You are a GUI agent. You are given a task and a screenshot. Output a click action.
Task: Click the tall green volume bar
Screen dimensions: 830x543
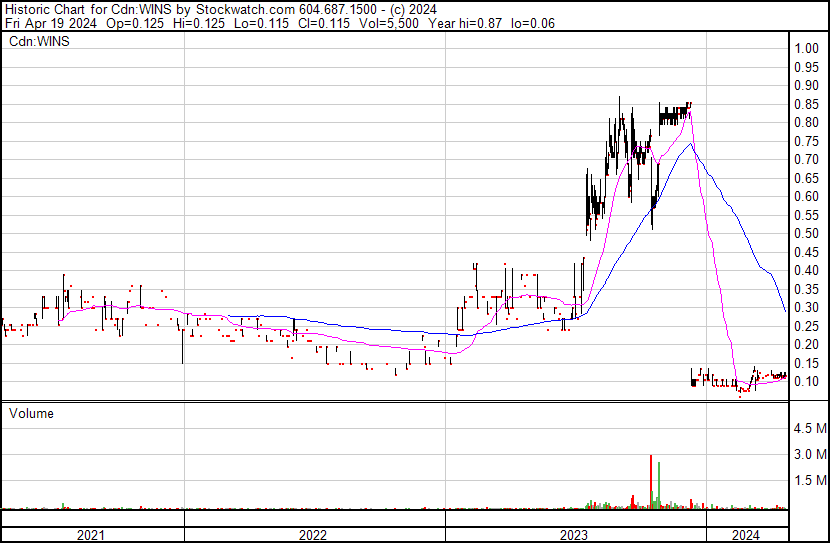click(x=658, y=487)
